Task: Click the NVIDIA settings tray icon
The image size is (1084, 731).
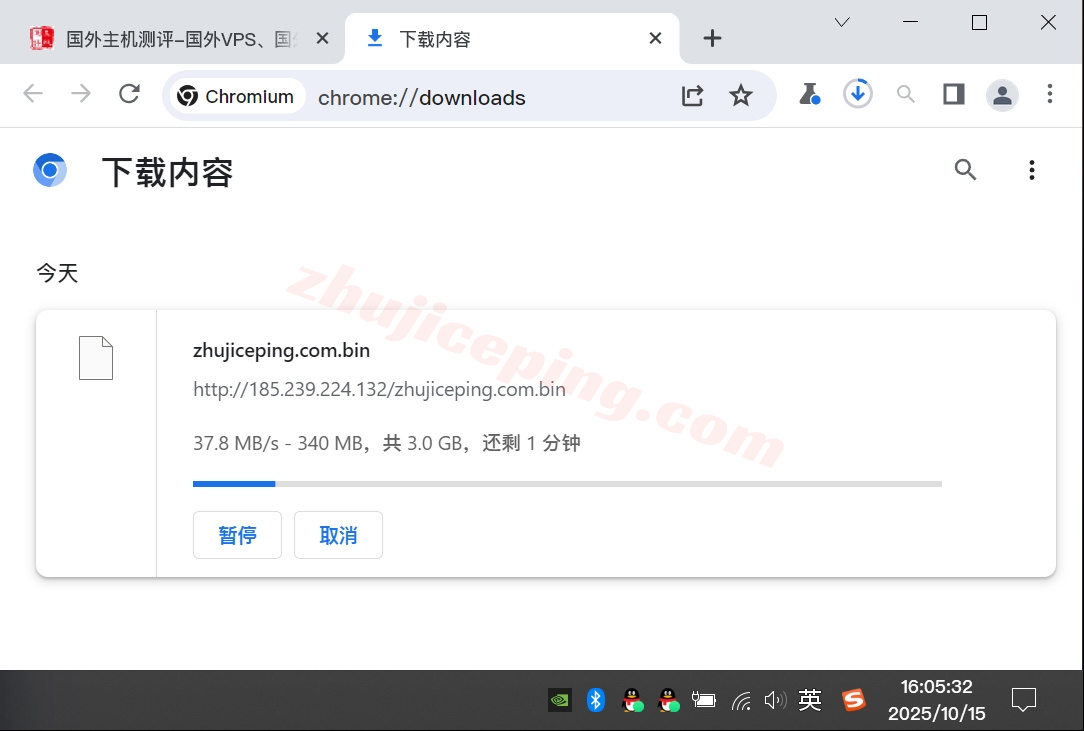Action: pyautogui.click(x=560, y=700)
